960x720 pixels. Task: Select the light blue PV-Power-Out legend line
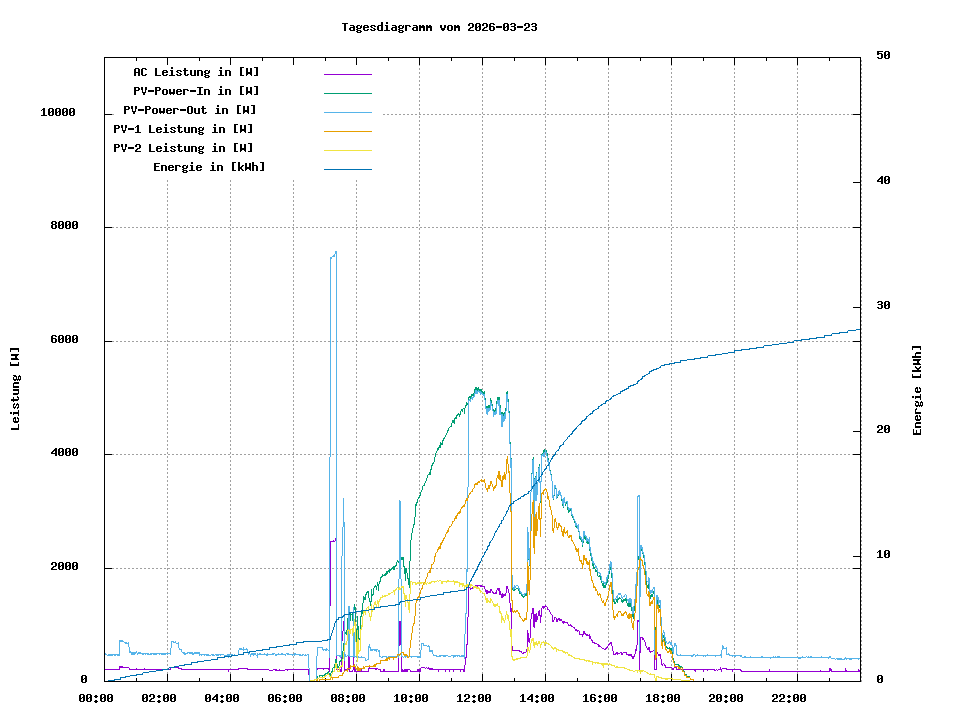347,111
